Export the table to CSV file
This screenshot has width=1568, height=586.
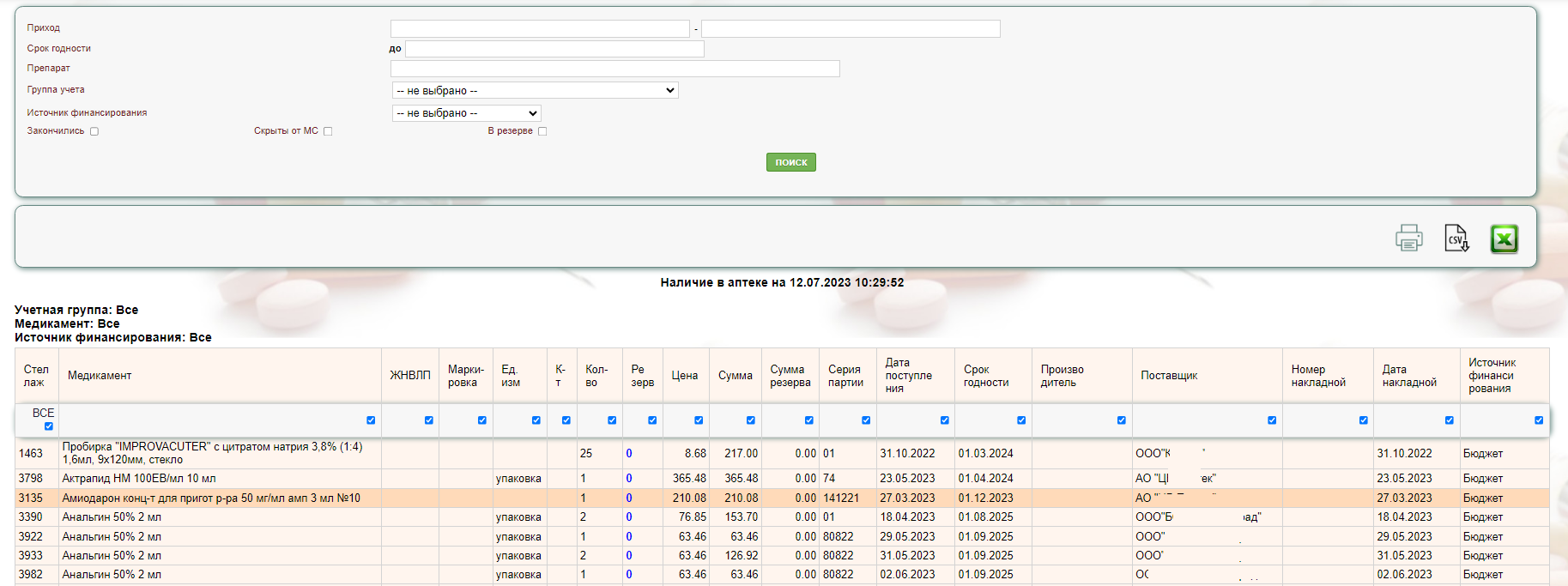tap(1456, 238)
